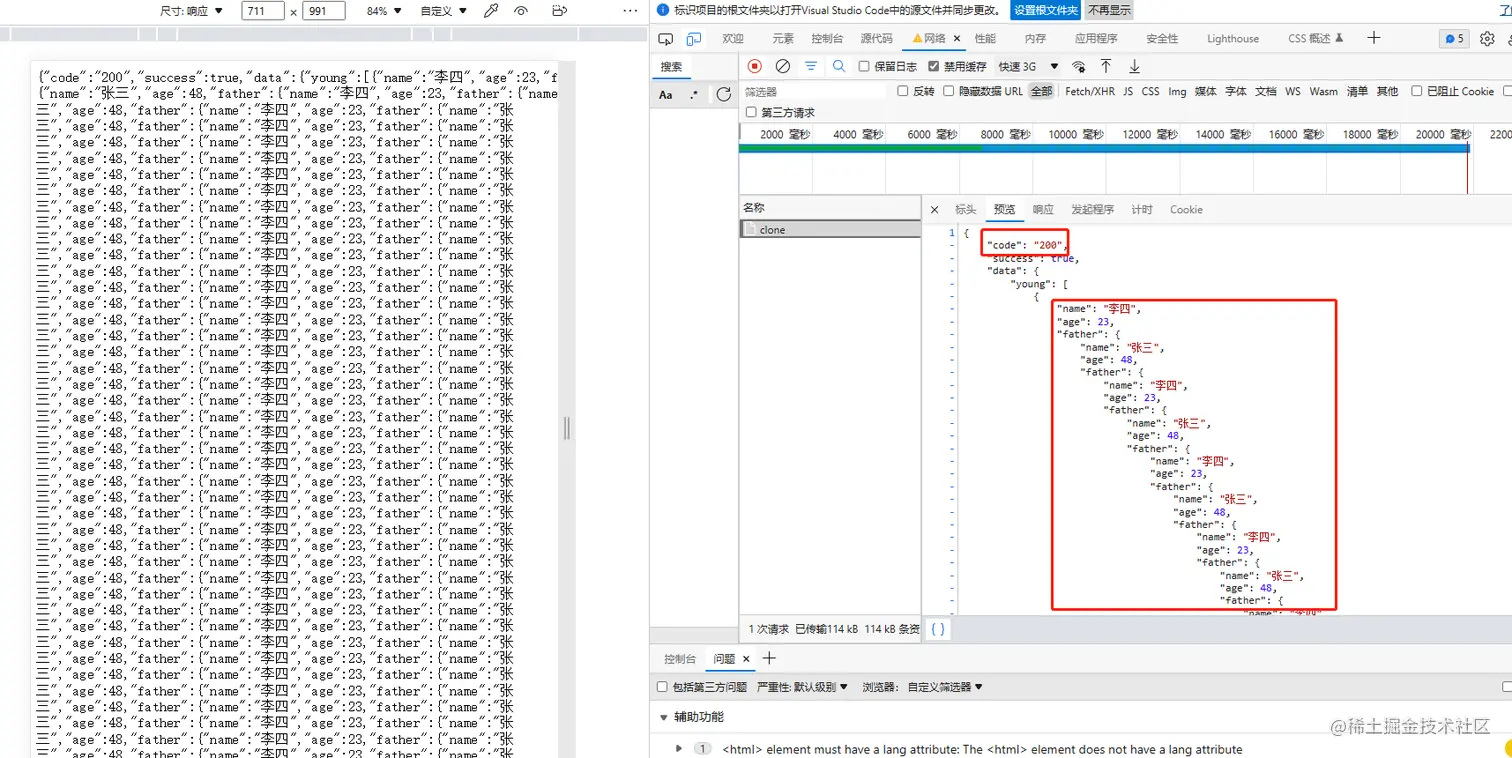Select the clone request in the name list
The height and width of the screenshot is (758, 1512).
(x=830, y=229)
